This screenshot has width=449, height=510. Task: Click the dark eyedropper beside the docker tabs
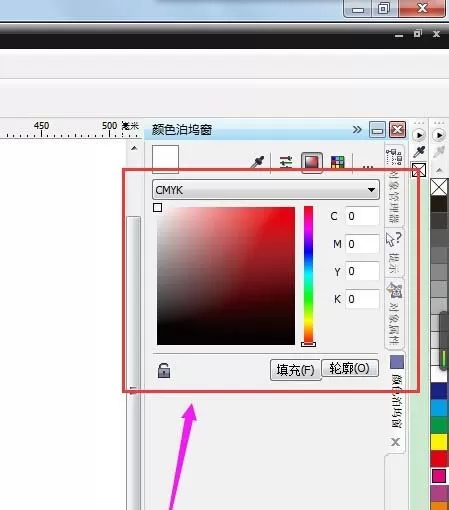tap(419, 152)
